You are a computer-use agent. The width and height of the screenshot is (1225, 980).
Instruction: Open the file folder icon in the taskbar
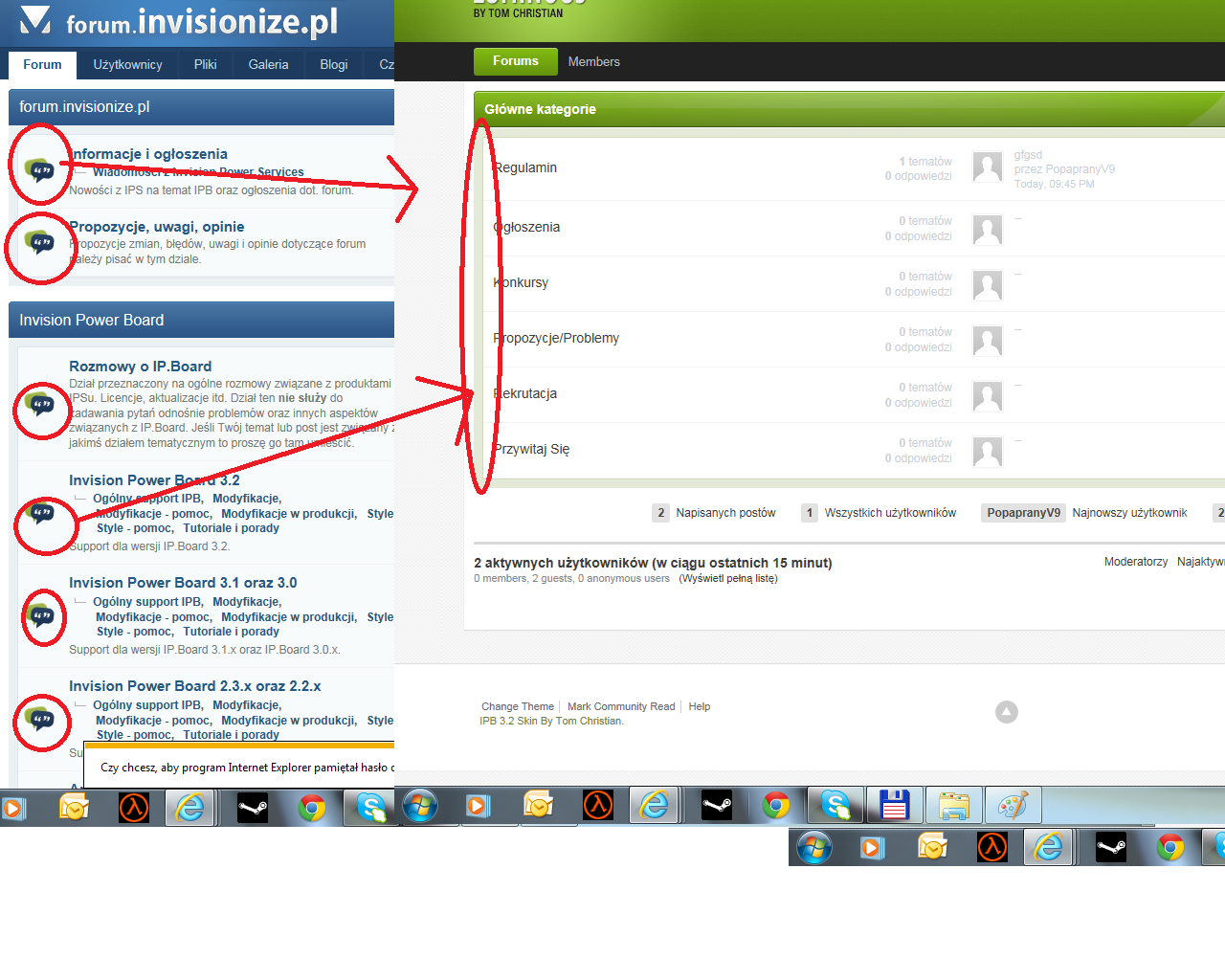(x=953, y=806)
